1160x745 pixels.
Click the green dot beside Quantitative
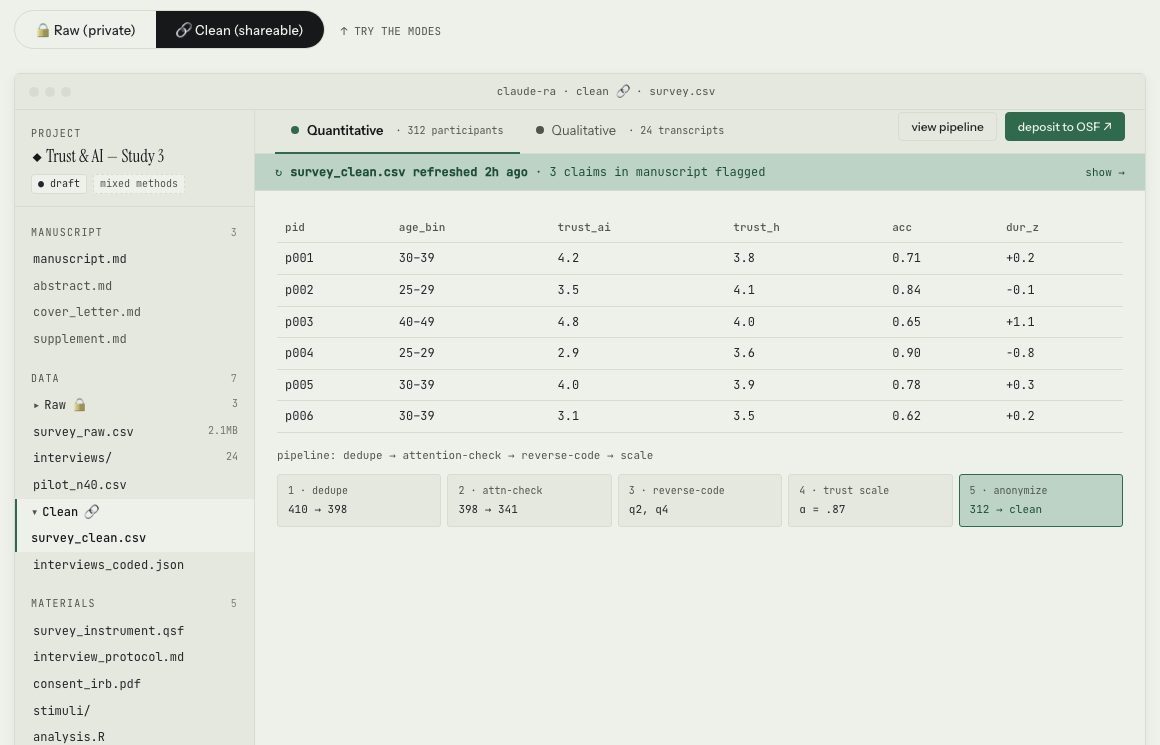click(x=294, y=130)
